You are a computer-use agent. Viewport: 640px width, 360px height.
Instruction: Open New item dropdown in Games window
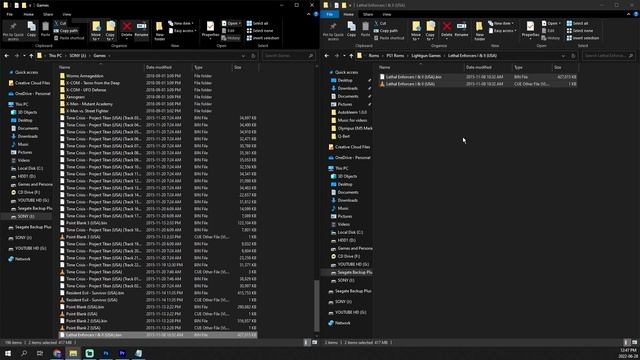pyautogui.click(x=181, y=23)
